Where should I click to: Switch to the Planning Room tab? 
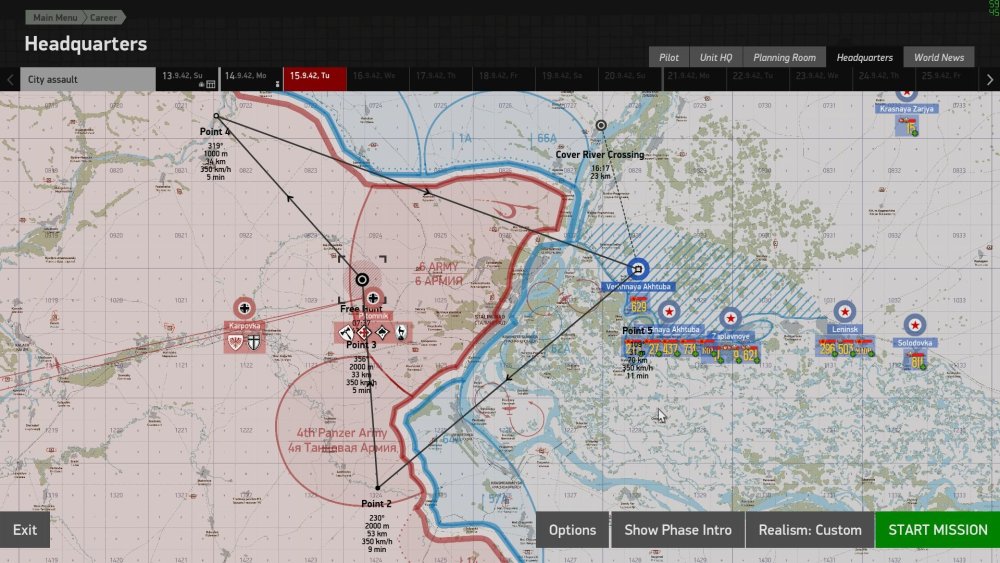784,57
